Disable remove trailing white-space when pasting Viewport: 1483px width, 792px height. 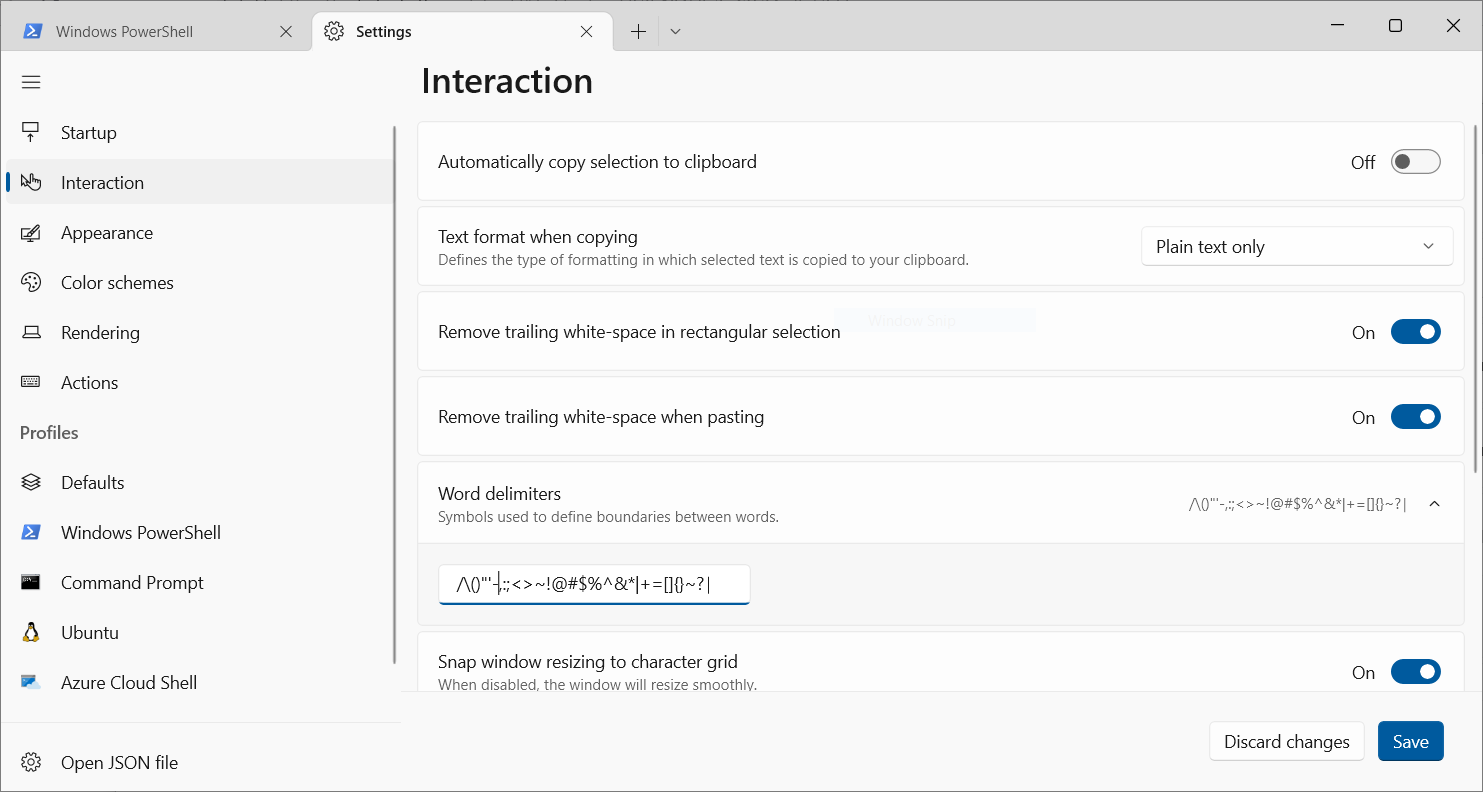click(1416, 416)
